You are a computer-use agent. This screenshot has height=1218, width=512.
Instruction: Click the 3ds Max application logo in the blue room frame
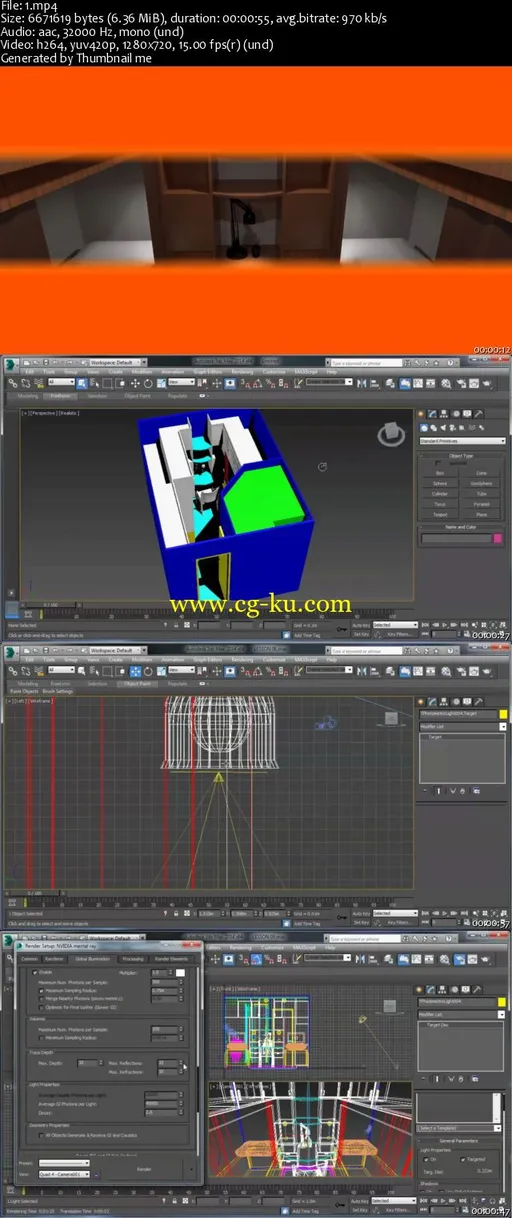pos(10,363)
